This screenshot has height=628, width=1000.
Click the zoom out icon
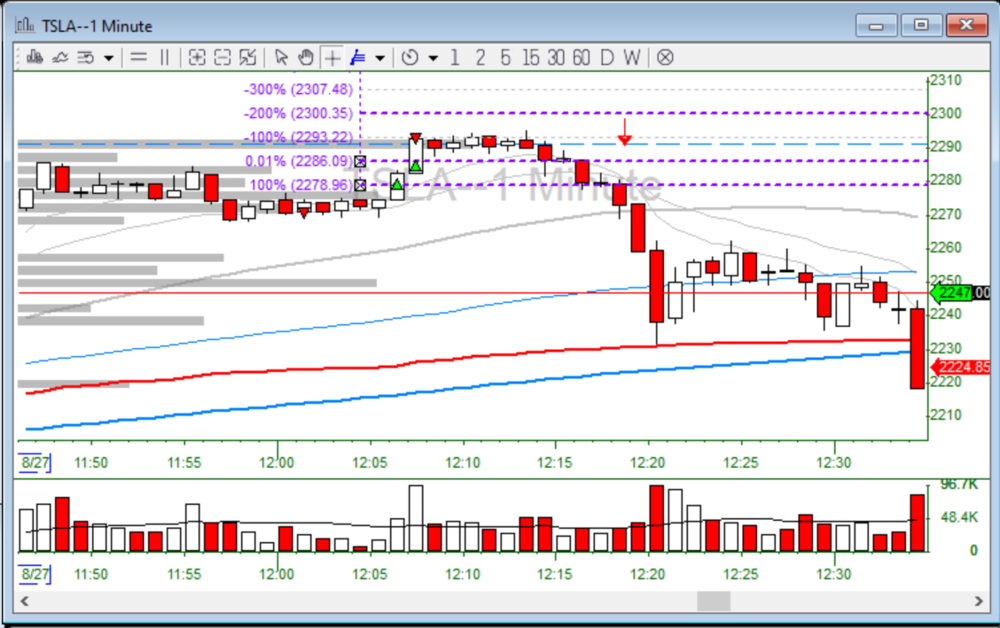point(222,57)
